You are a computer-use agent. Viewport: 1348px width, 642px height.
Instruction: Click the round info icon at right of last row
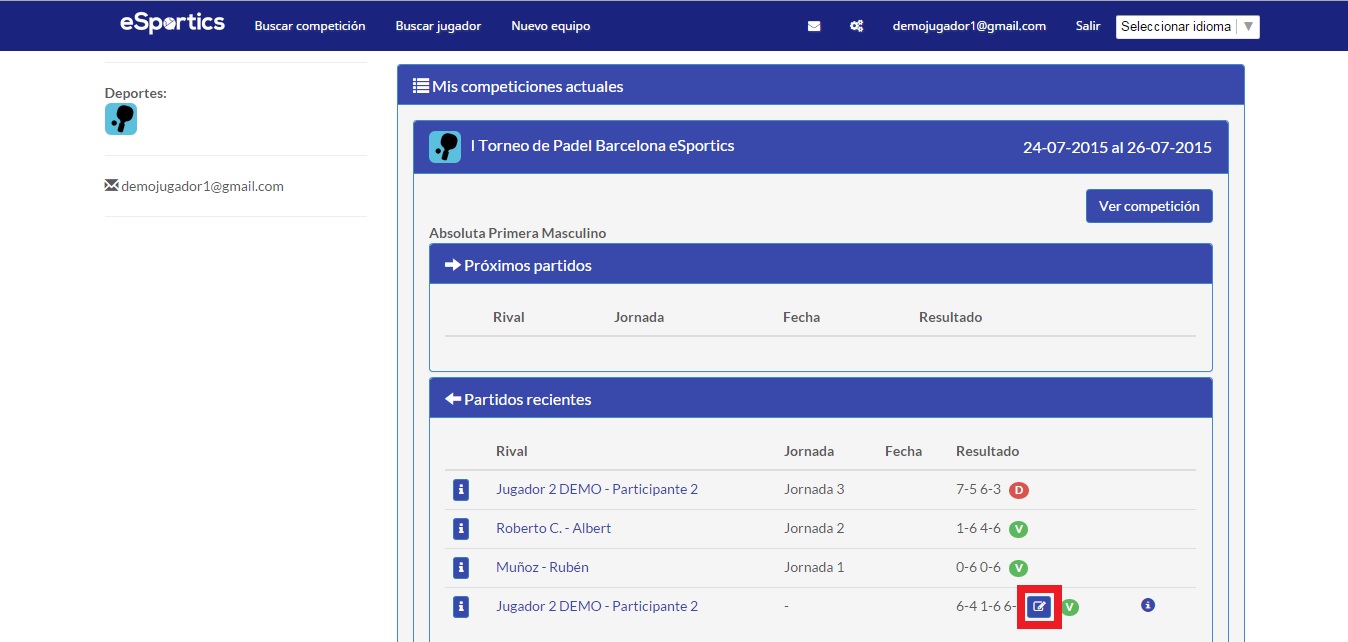coord(1148,605)
